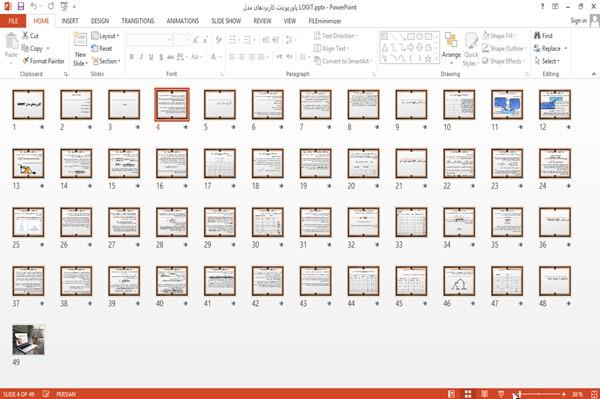600x399 pixels.
Task: Open the Section dropdown
Action: 106,61
